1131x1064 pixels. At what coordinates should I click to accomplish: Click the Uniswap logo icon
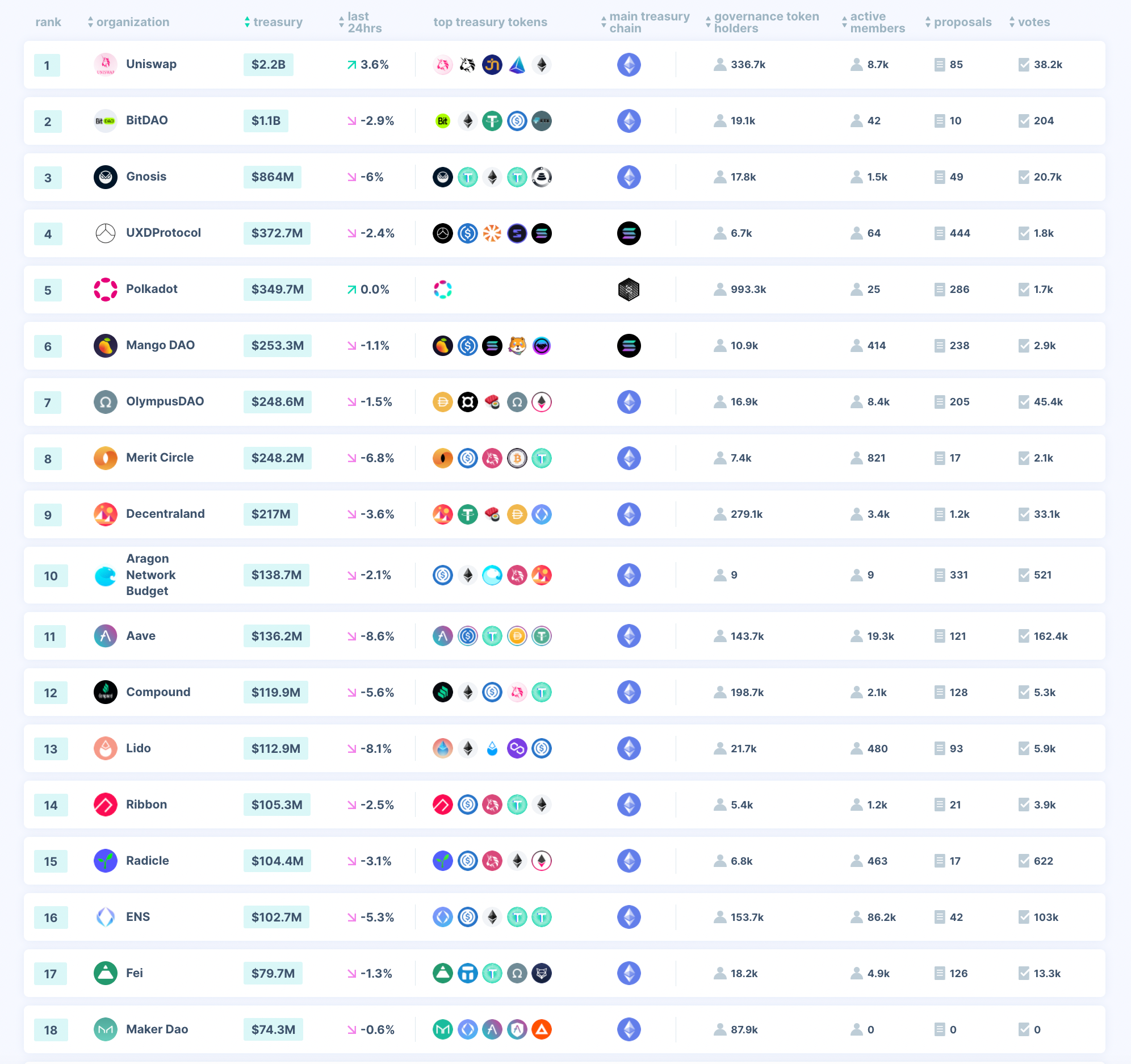(x=105, y=64)
